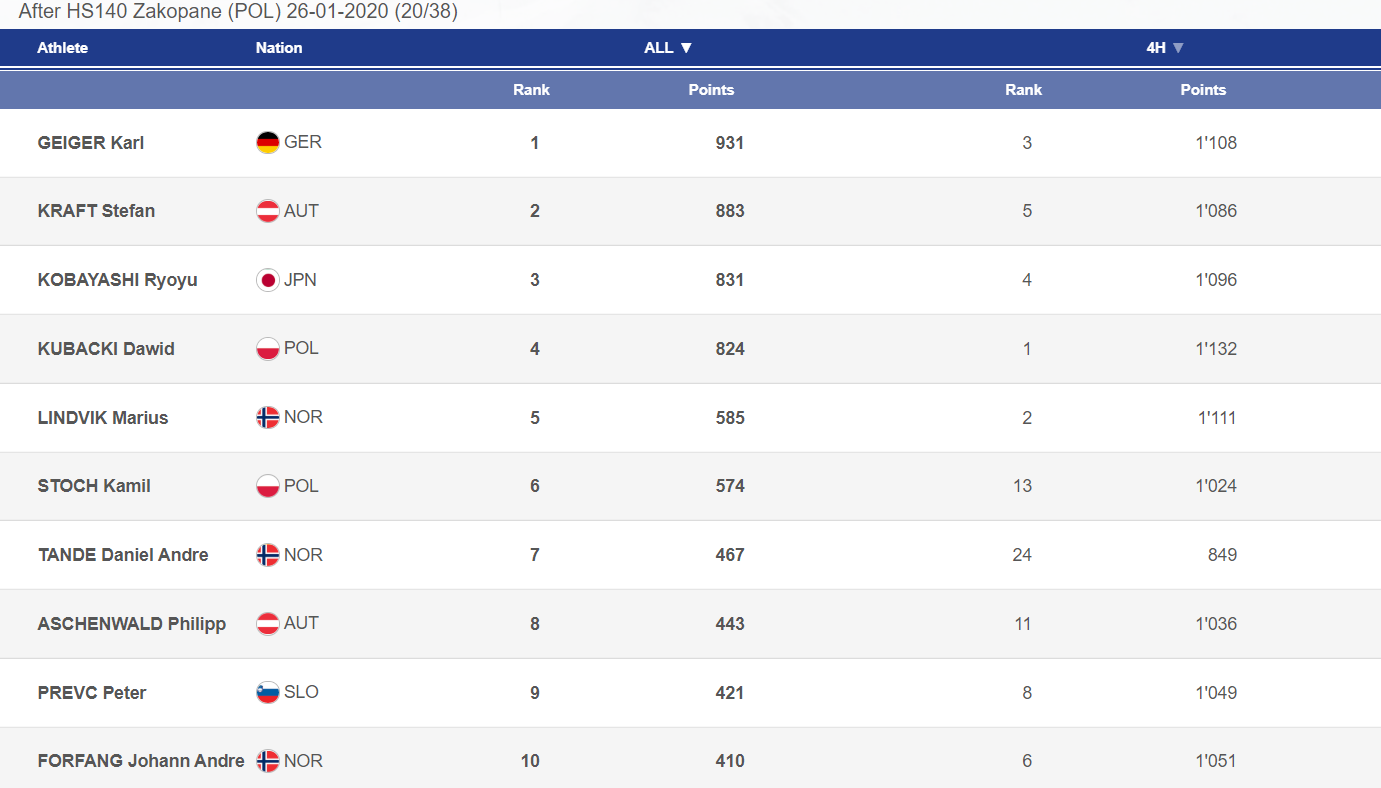Click Norway flag icon in Marius Lindvik row
1381x788 pixels.
267,417
